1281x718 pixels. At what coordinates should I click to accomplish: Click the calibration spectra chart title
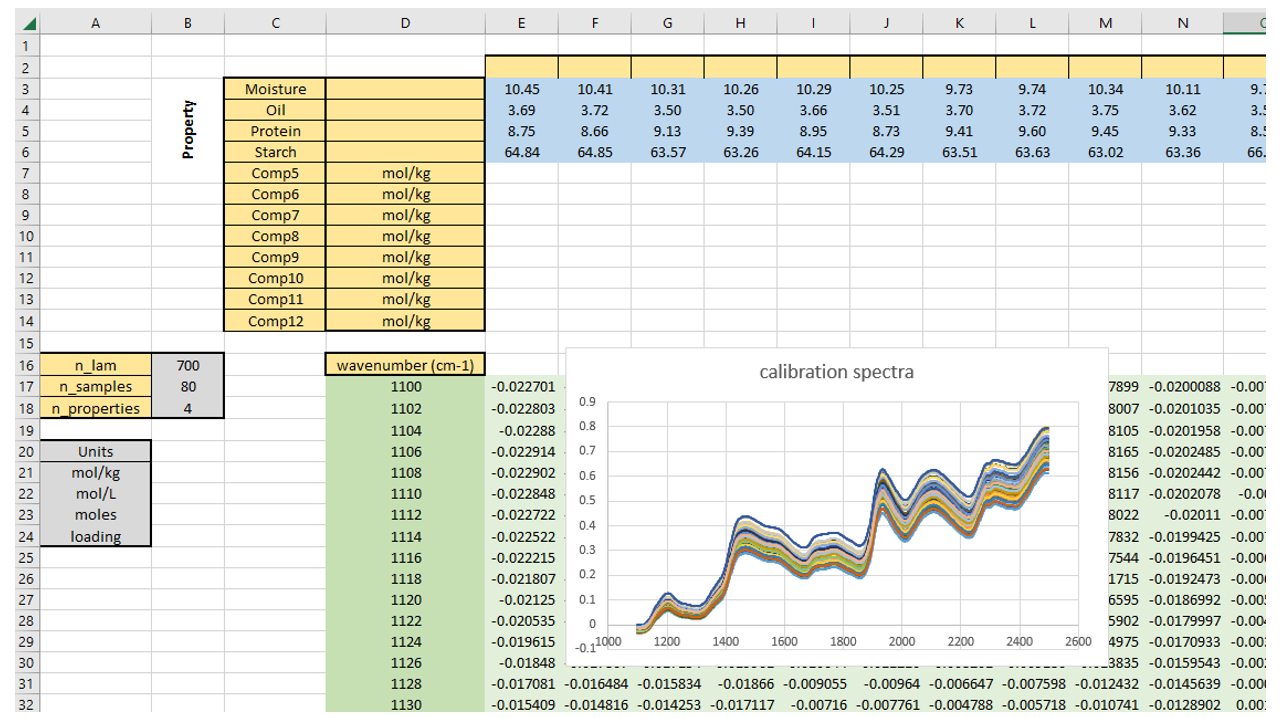836,372
